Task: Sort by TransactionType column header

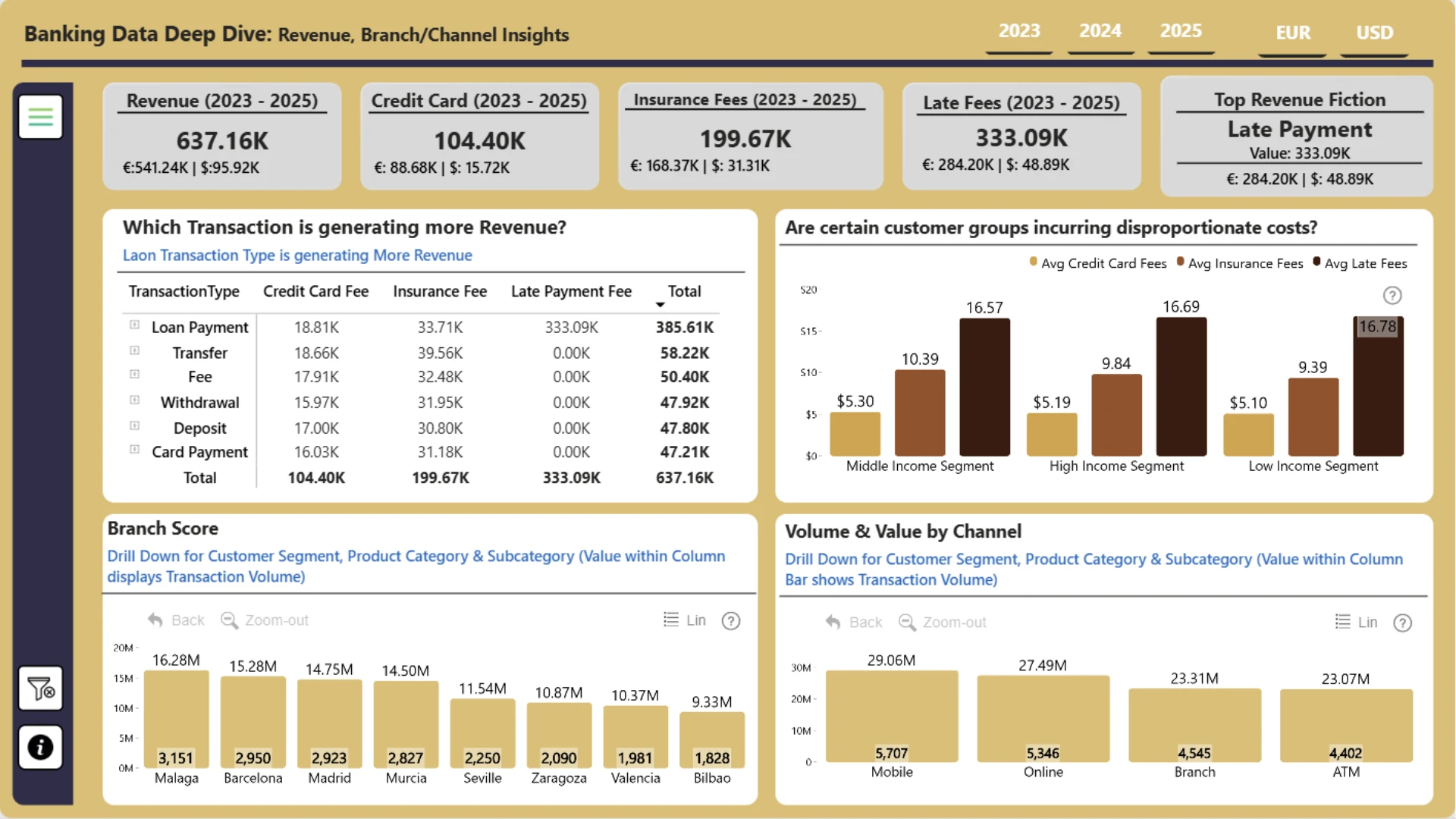Action: coord(184,291)
